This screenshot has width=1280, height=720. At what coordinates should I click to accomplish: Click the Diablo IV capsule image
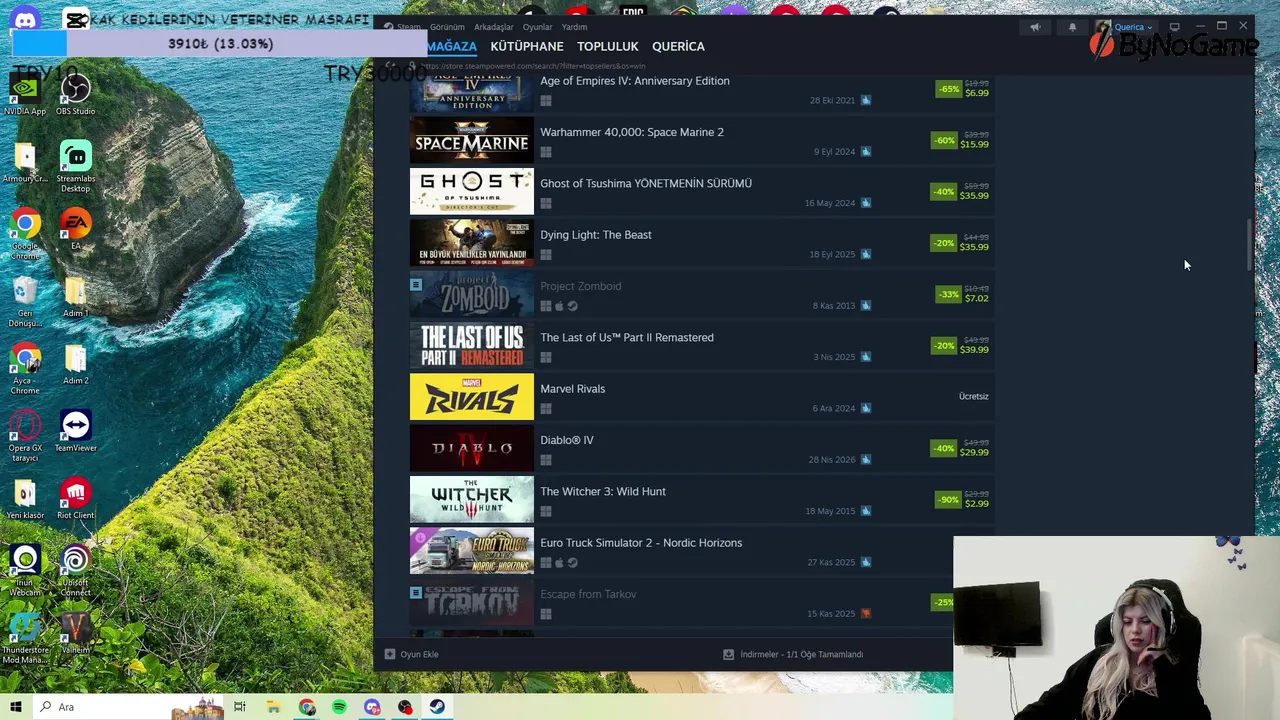(472, 448)
